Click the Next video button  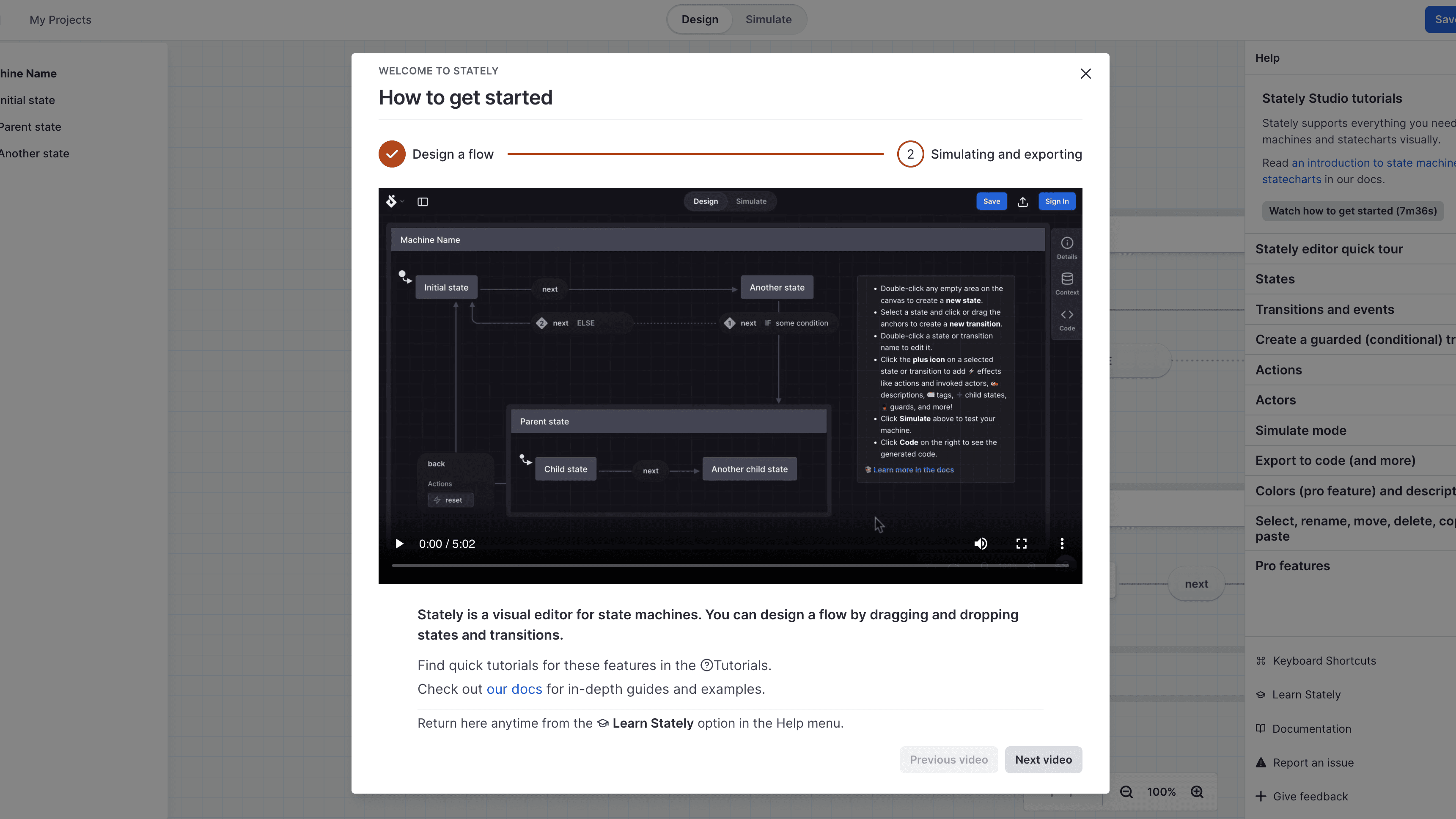1044,760
